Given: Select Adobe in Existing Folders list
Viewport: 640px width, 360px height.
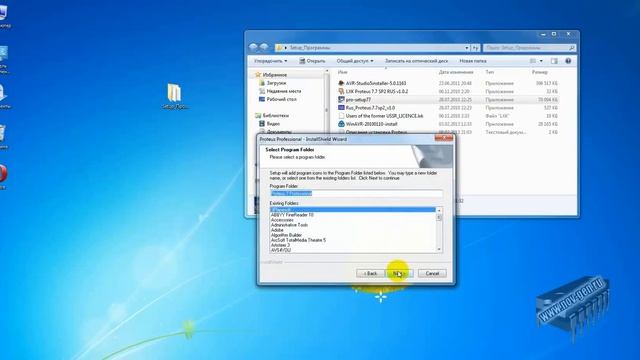Looking at the screenshot, I should coord(277,230).
